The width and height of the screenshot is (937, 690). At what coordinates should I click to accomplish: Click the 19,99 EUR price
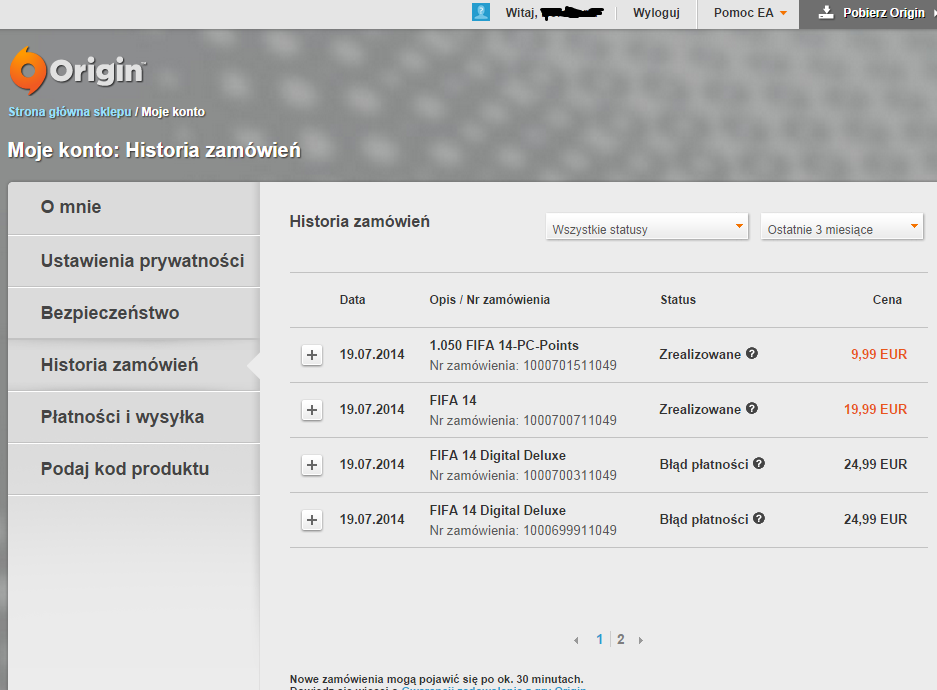click(x=875, y=409)
